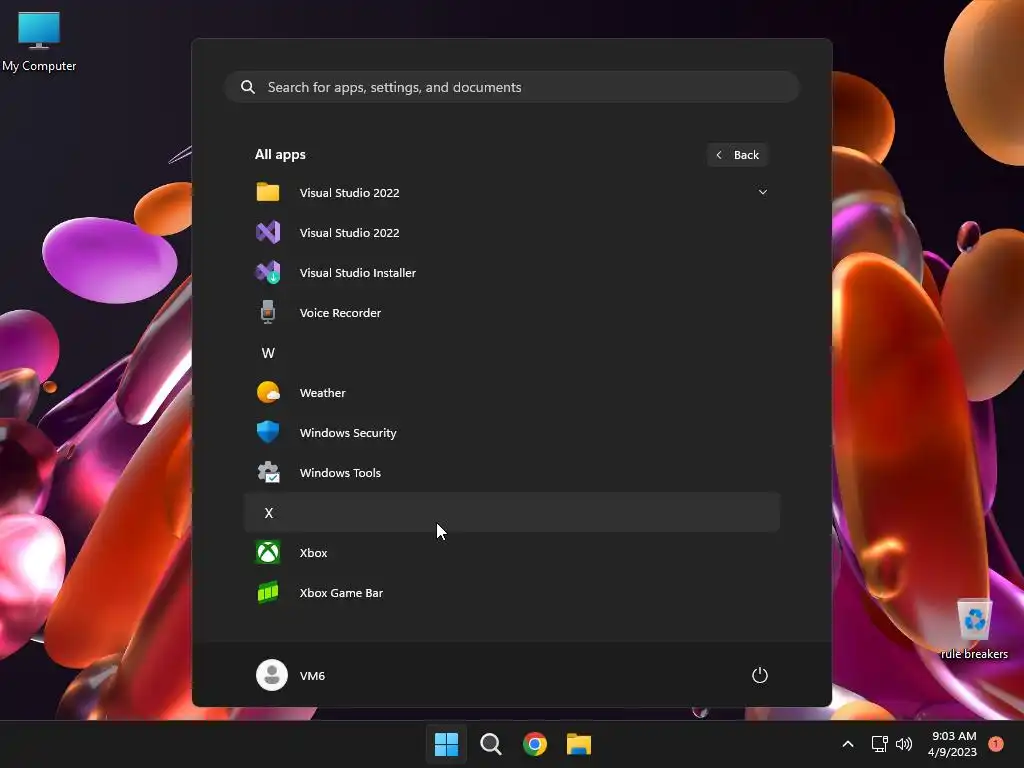Launch Google Chrome from taskbar
The height and width of the screenshot is (768, 1024).
(535, 744)
